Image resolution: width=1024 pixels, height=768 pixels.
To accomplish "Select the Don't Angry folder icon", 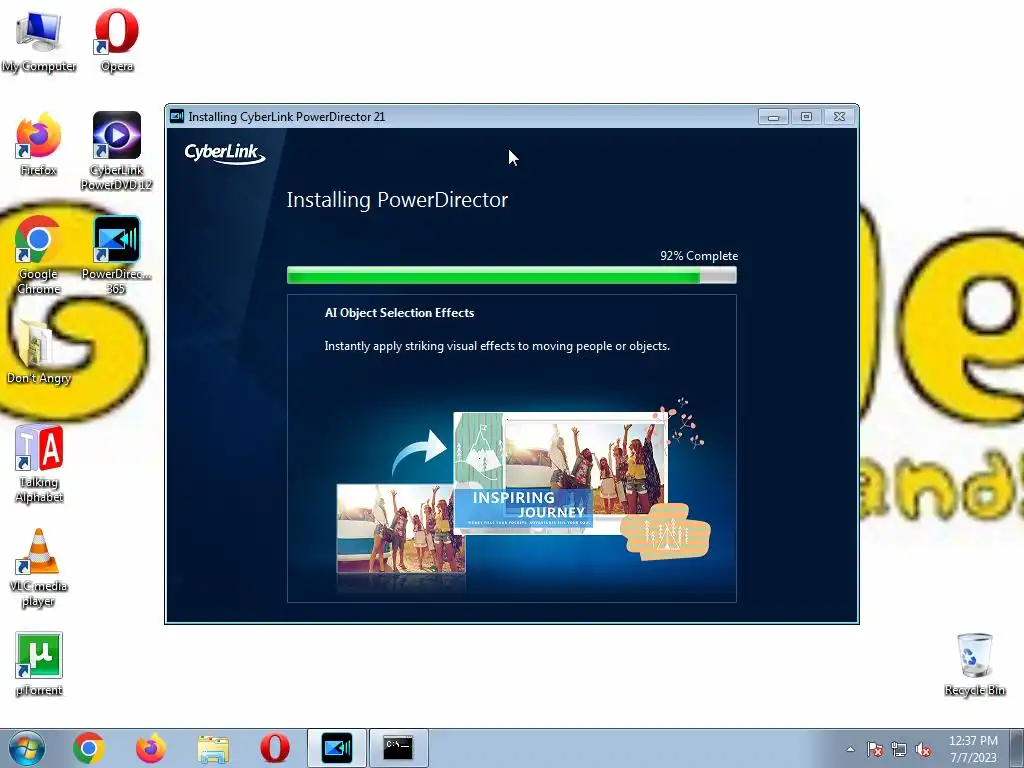I will tap(39, 351).
